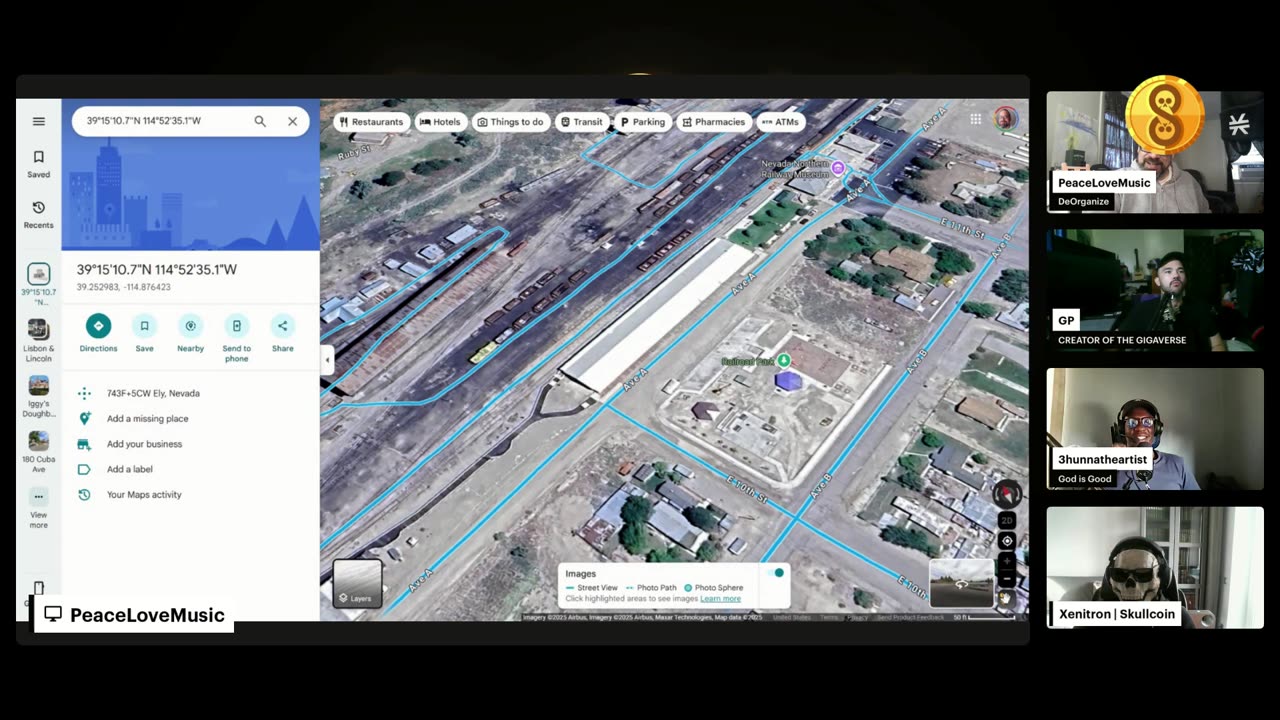Open the 180 Cuba Ave recent place
Screen dimensions: 1280x720
coord(38,452)
